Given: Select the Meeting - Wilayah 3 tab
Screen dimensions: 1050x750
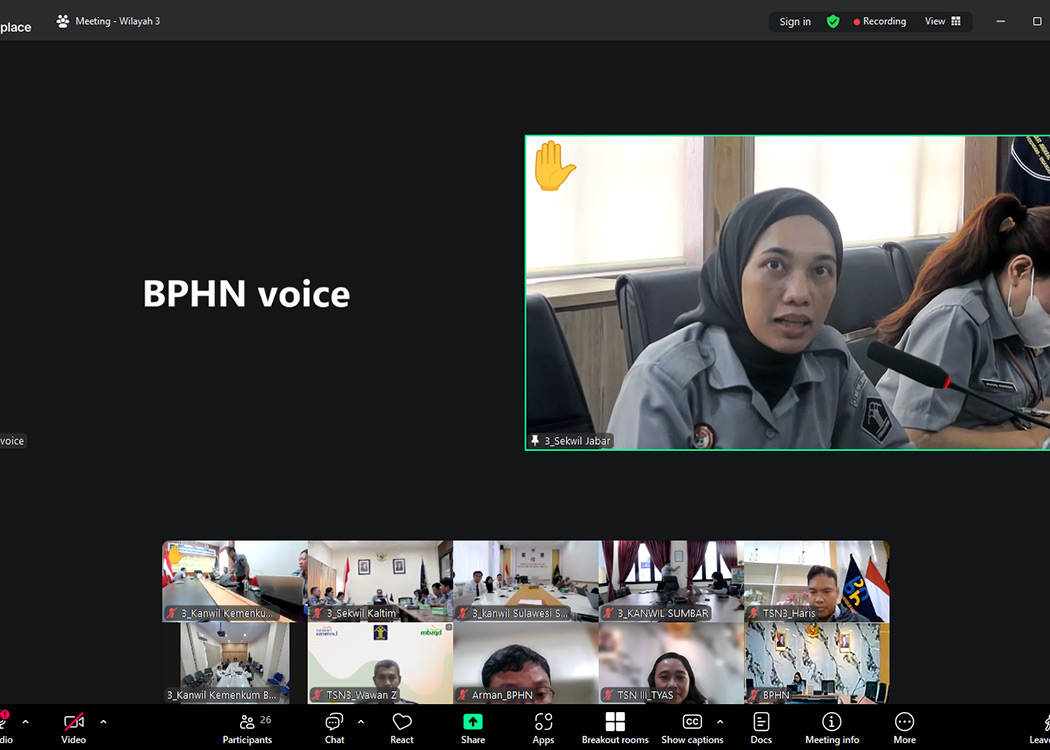Looking at the screenshot, I should 108,21.
